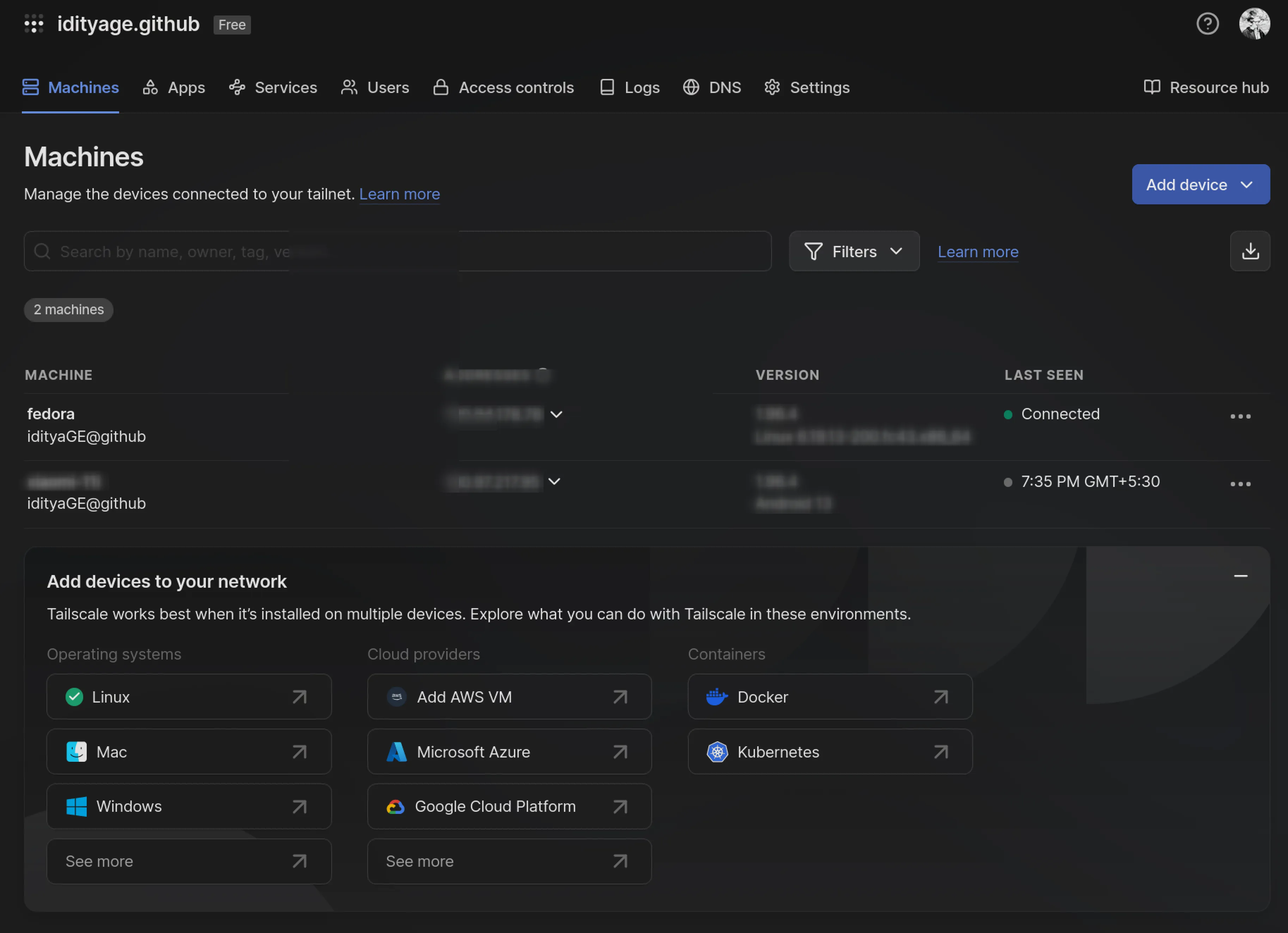Open the Filters dropdown
This screenshot has width=1288, height=933.
(854, 252)
